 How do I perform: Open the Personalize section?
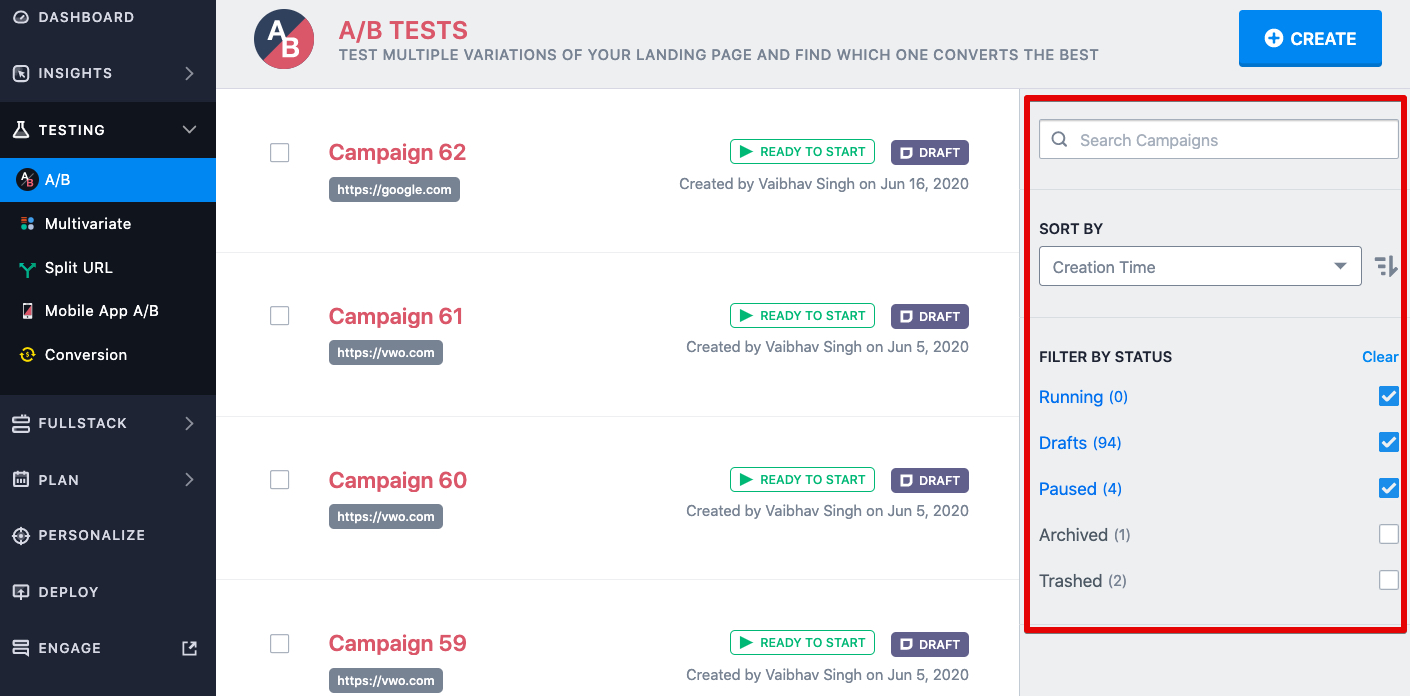click(80, 535)
